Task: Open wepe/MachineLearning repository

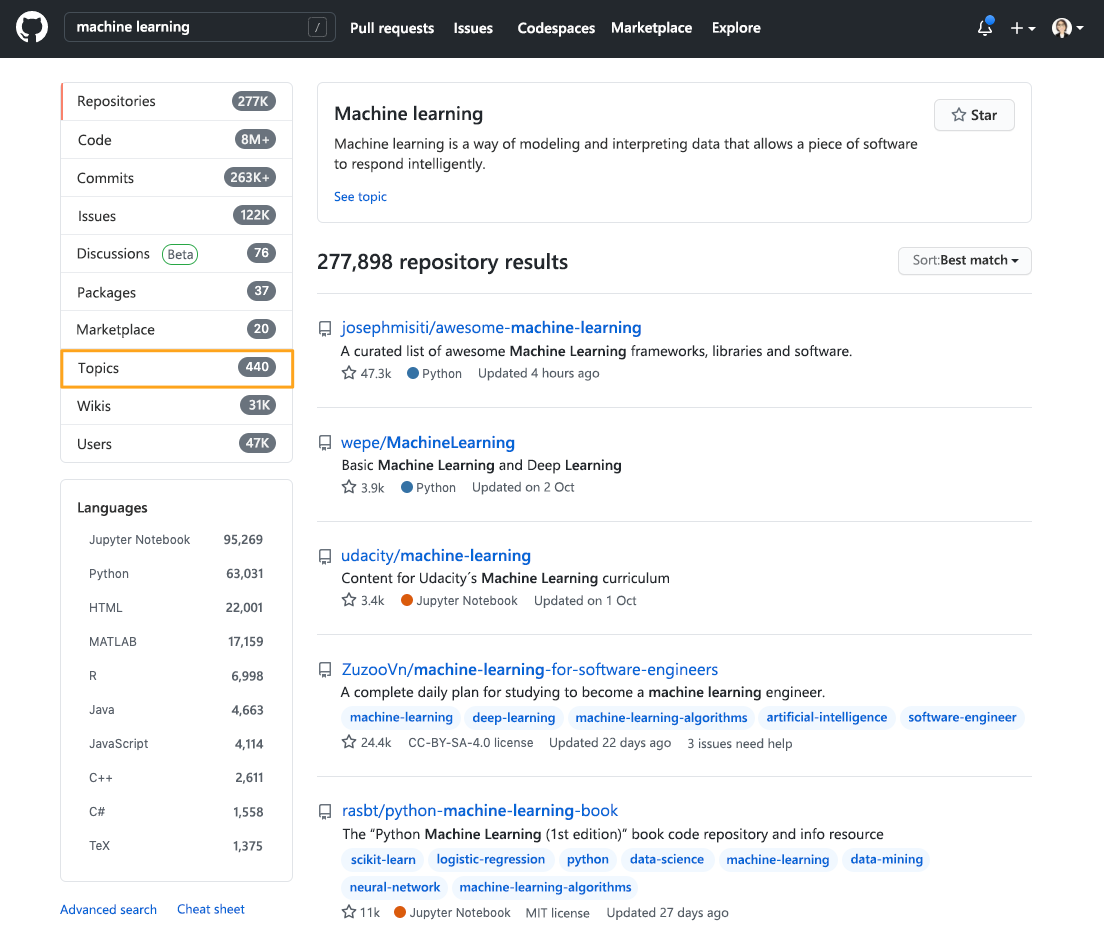Action: pos(427,442)
